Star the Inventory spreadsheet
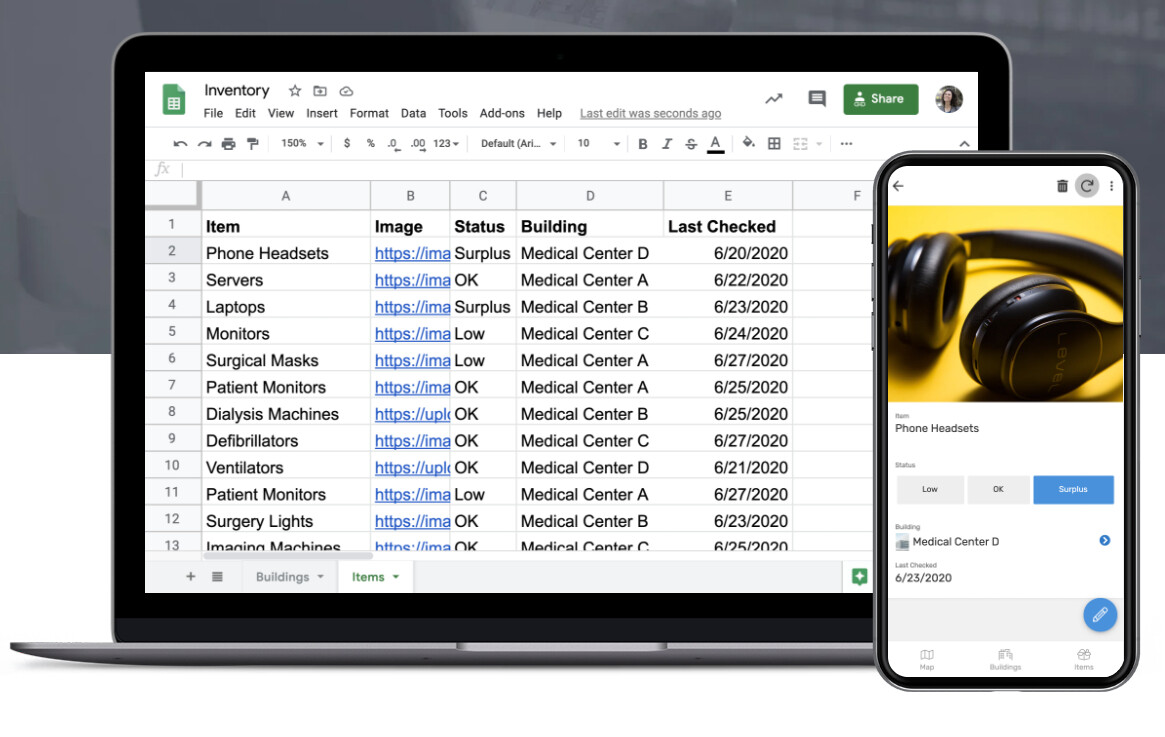 [295, 90]
